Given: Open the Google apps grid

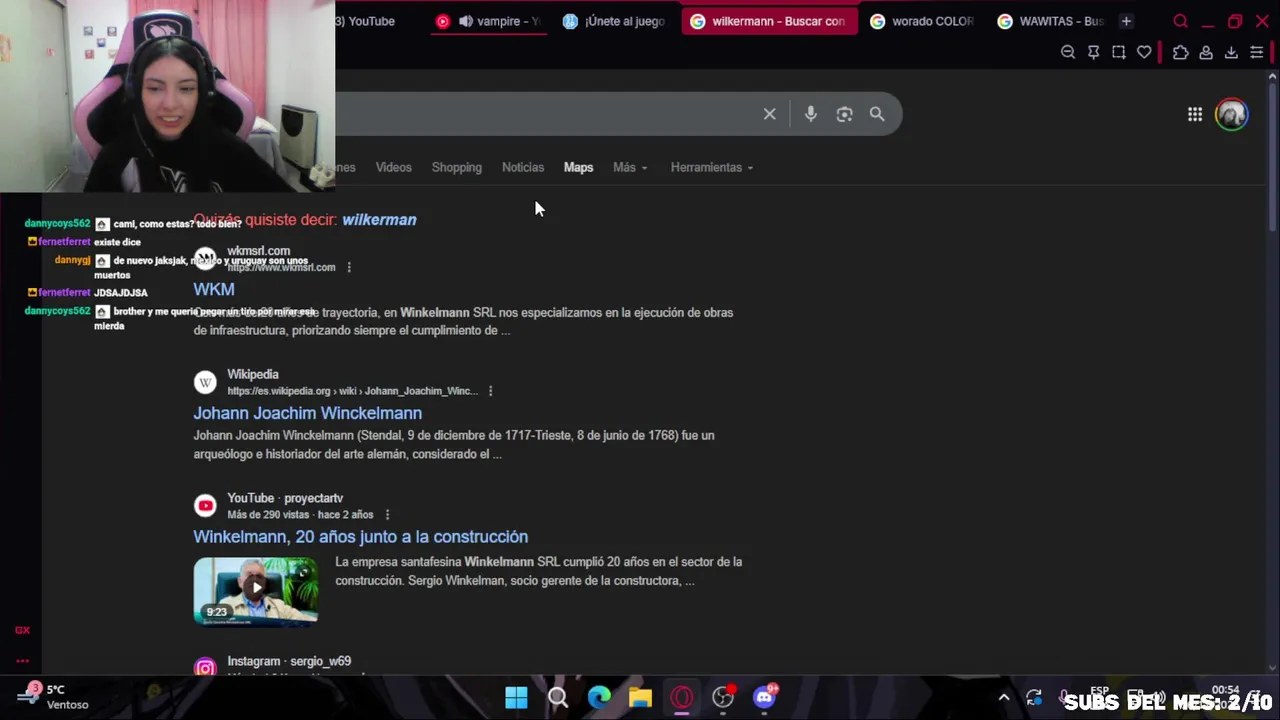Looking at the screenshot, I should click(1195, 114).
